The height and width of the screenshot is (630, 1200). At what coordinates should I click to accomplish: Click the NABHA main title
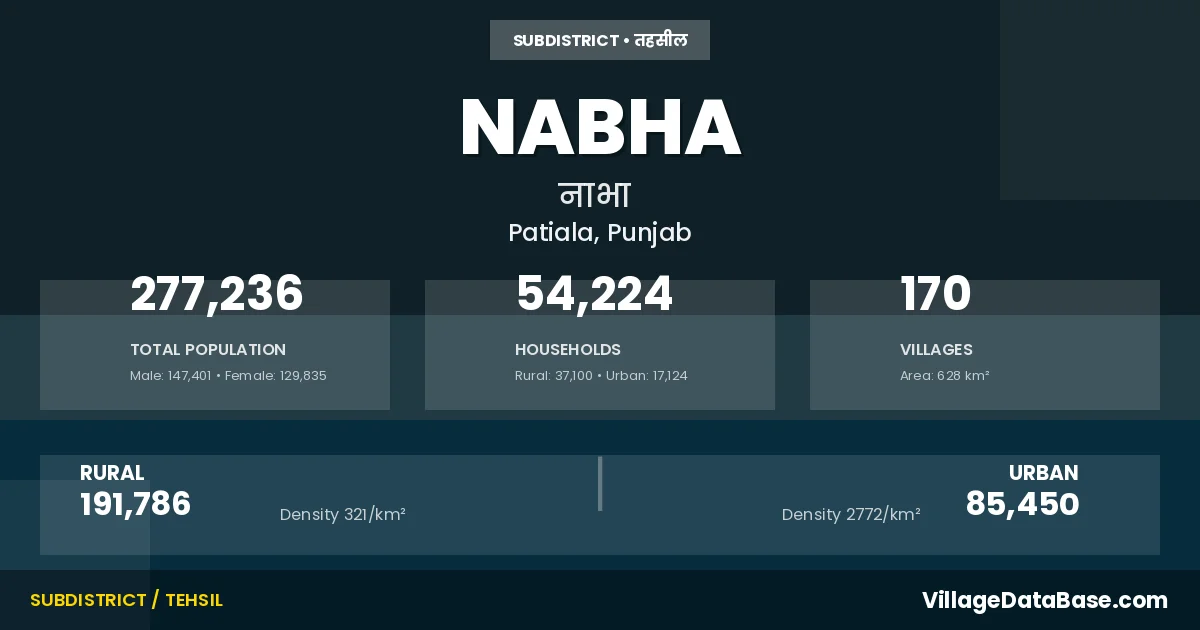[x=600, y=129]
